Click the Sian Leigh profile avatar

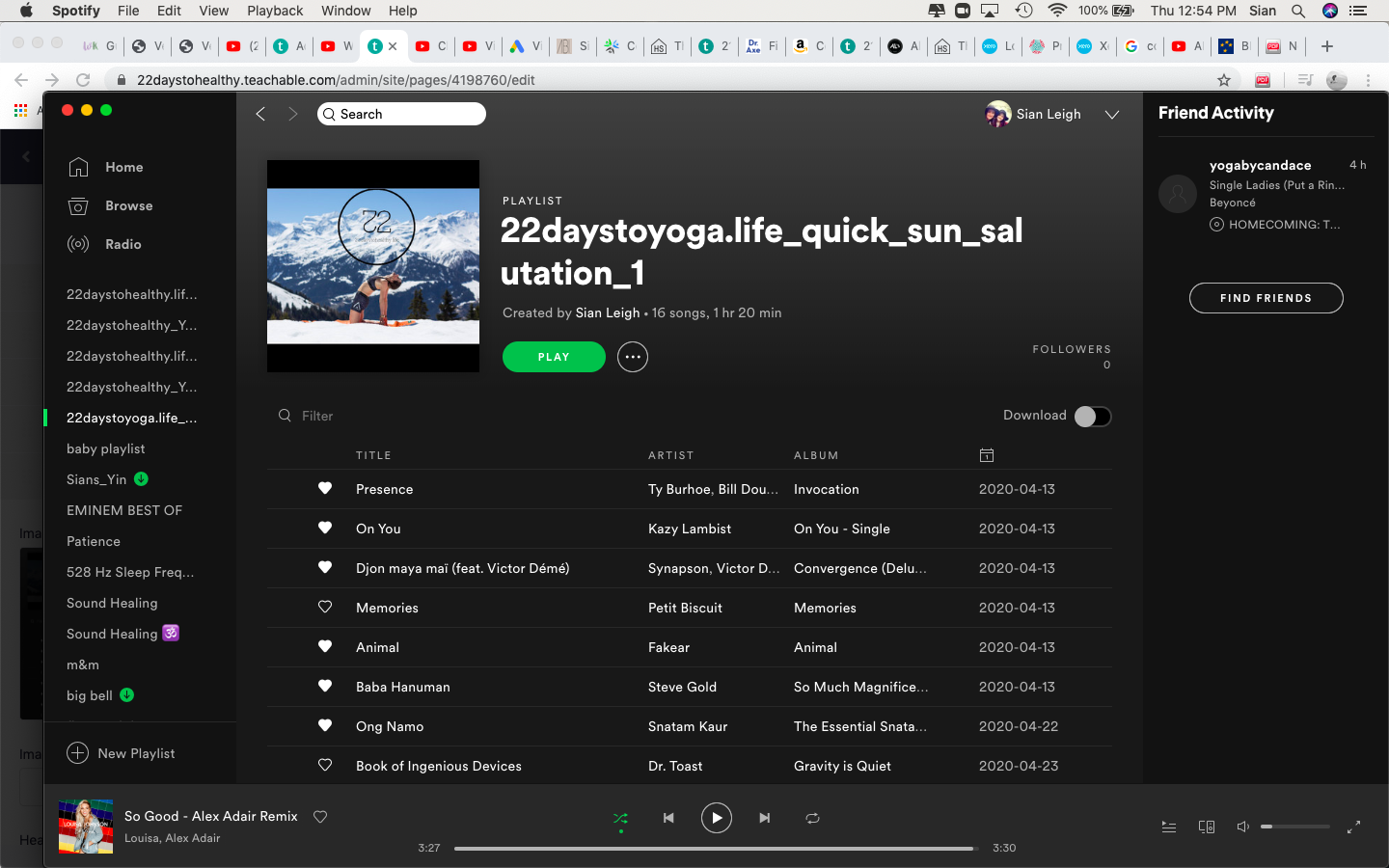(998, 114)
